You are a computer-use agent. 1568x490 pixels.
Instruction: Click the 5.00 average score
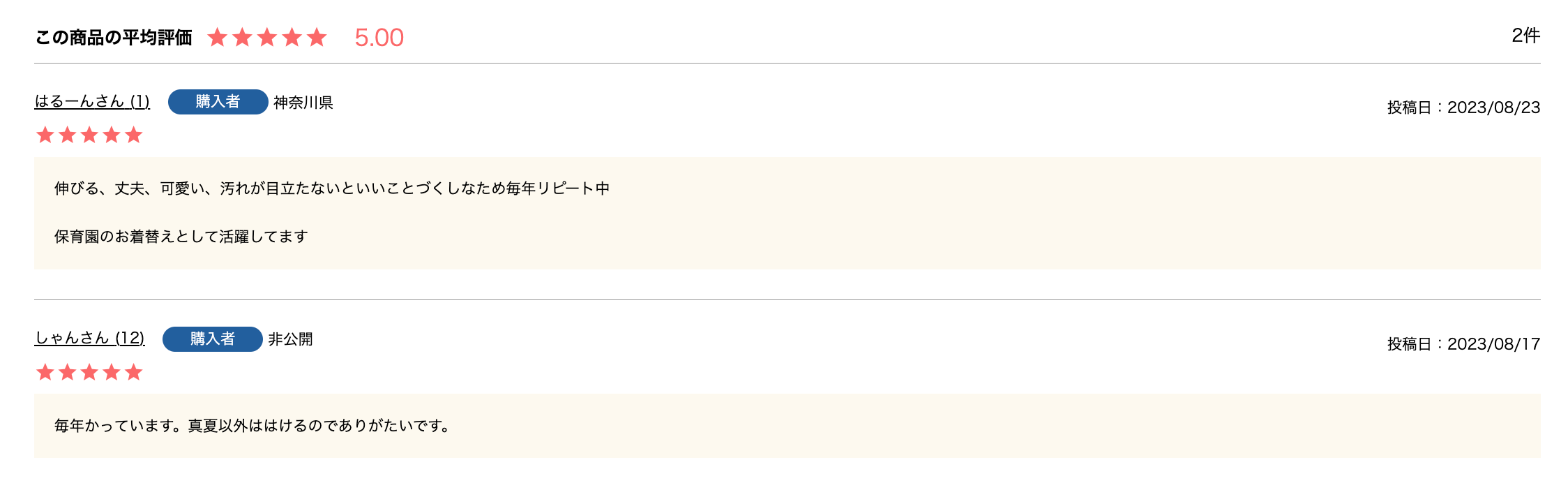point(379,38)
